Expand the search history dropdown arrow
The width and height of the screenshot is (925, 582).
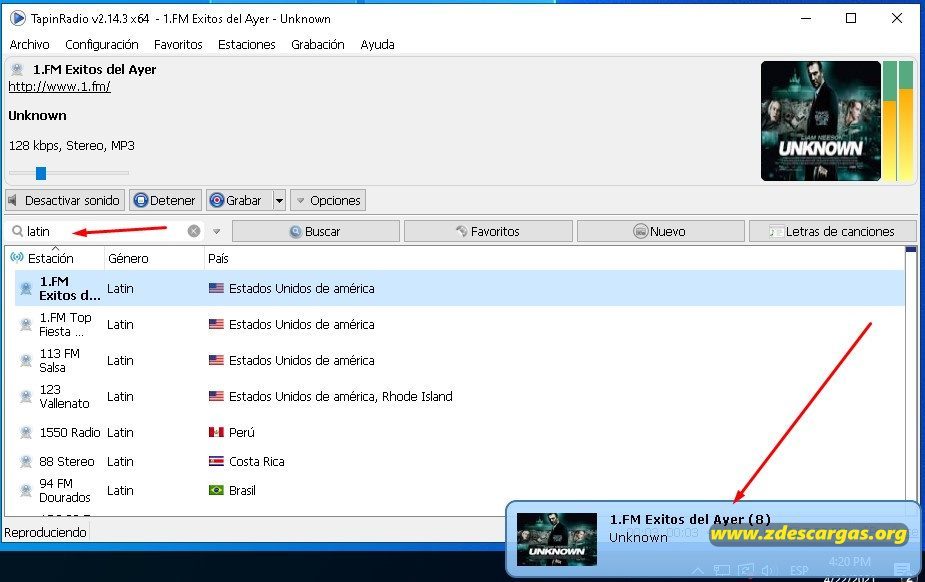pyautogui.click(x=217, y=231)
